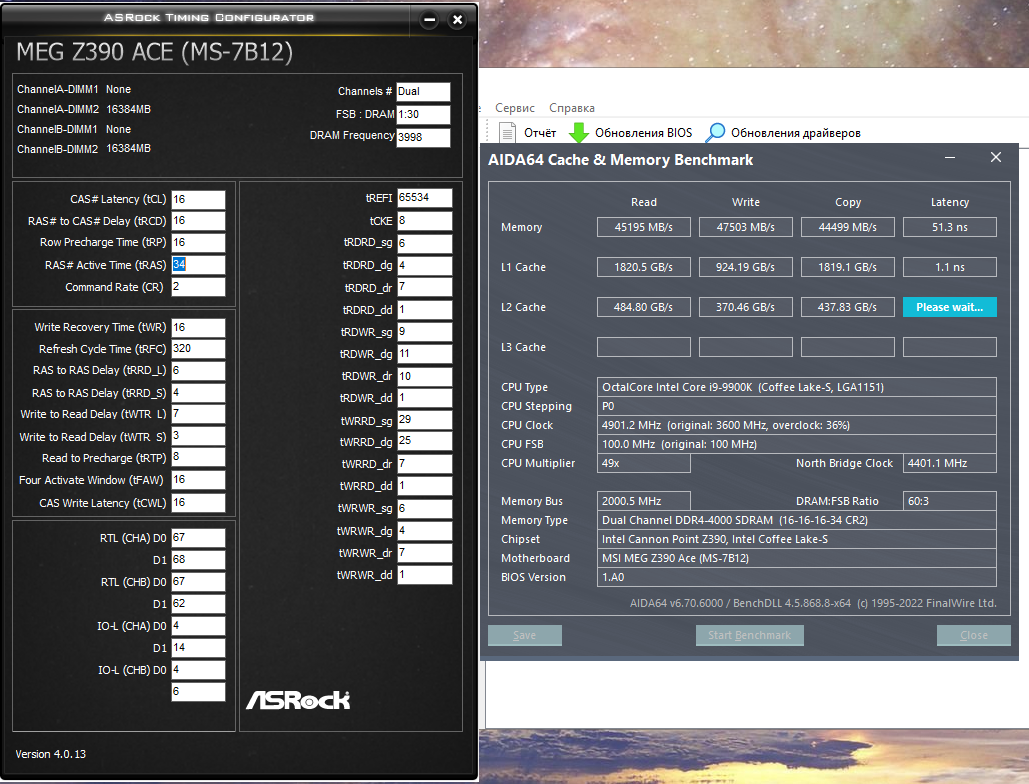1029x784 pixels.
Task: Click the RTL (CHB) D0 field
Action: coord(198,582)
